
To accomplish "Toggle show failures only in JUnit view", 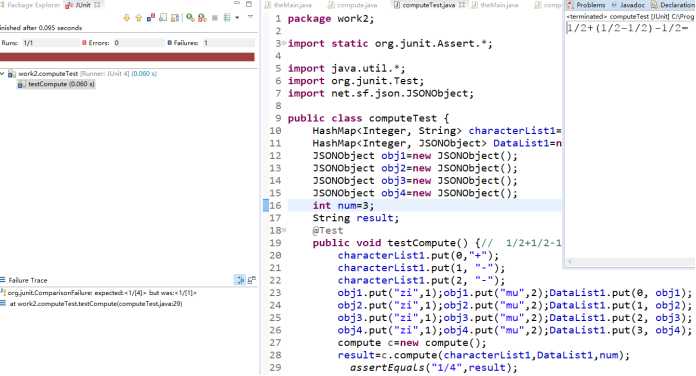I will (x=151, y=17).
